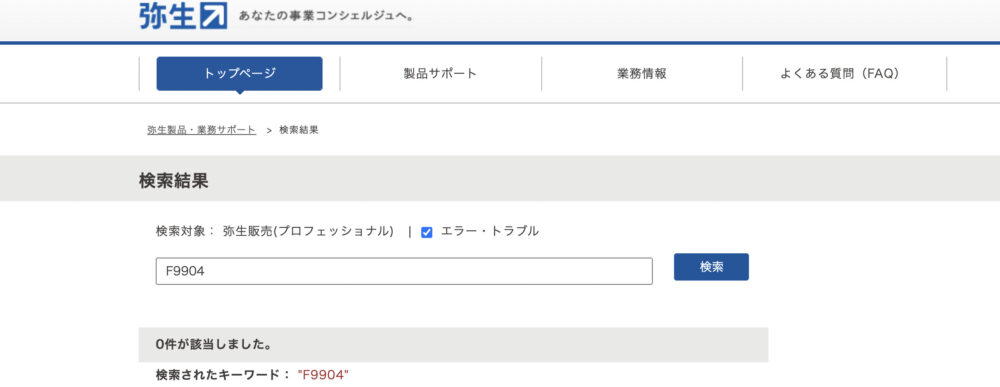Select the 検索結果 breadcrumb item
This screenshot has width=1000, height=387.
tap(299, 130)
